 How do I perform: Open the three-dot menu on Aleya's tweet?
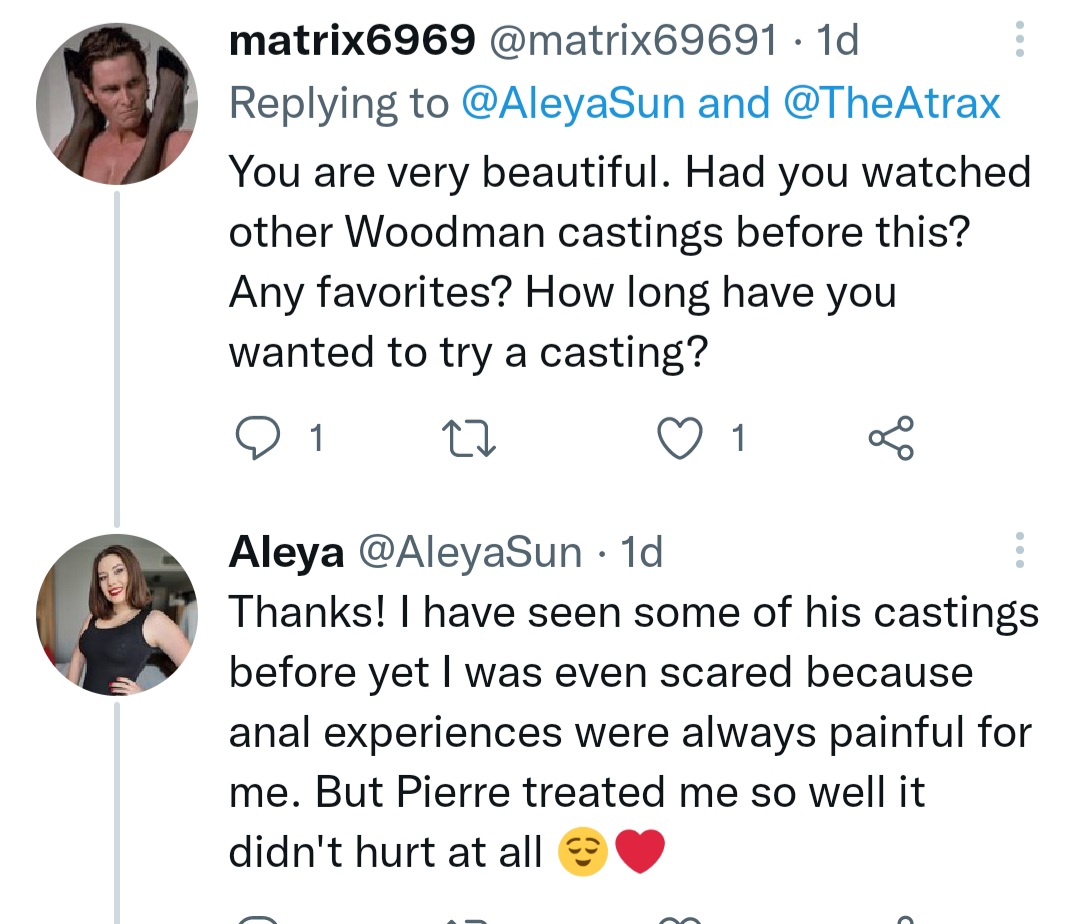click(1019, 551)
